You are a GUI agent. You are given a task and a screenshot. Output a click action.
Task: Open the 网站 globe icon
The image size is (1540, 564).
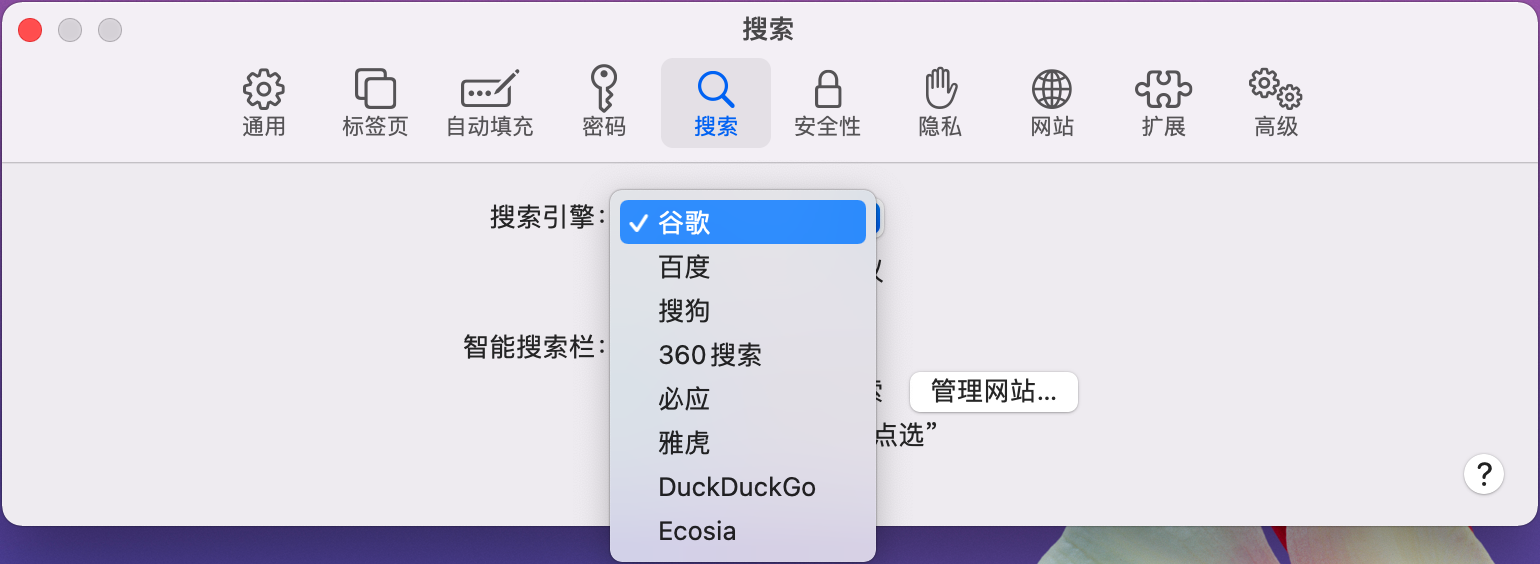pos(1052,90)
